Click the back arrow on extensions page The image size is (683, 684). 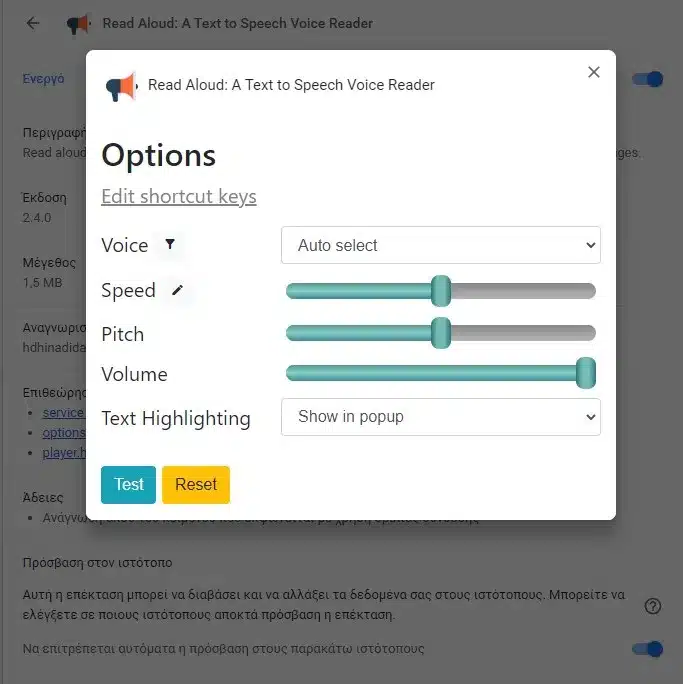tap(33, 23)
